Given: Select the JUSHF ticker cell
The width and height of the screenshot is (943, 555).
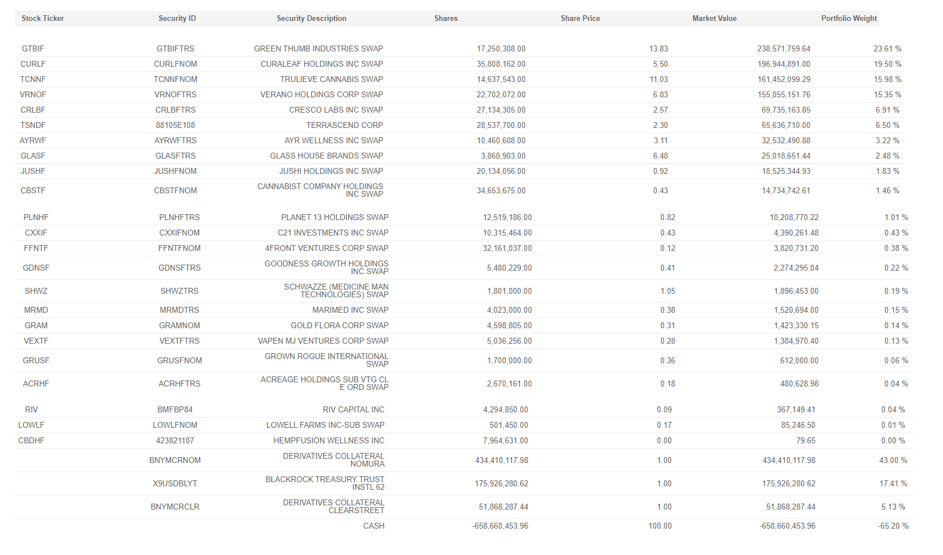Looking at the screenshot, I should pos(32,171).
